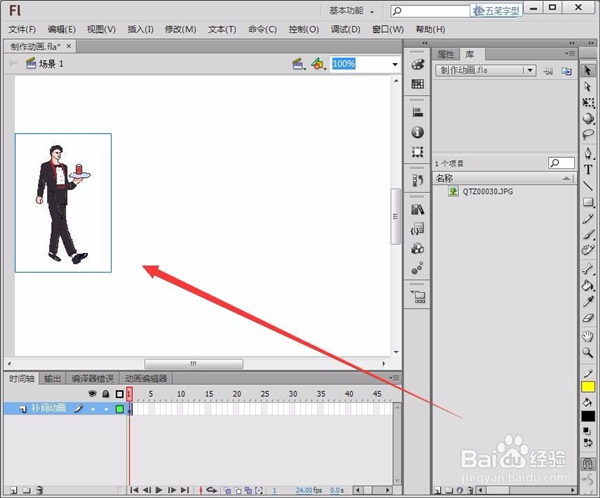
Task: Collapse the icon panel dock arrows
Action: click(424, 43)
